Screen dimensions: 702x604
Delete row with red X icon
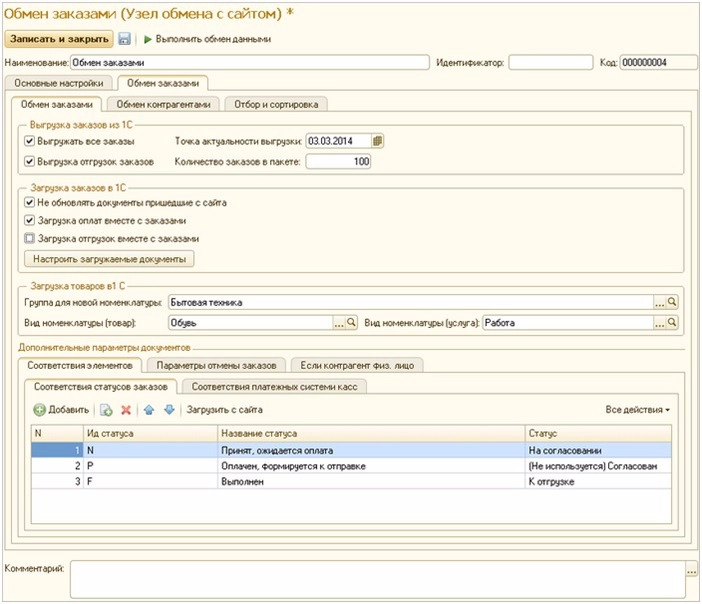[x=126, y=410]
